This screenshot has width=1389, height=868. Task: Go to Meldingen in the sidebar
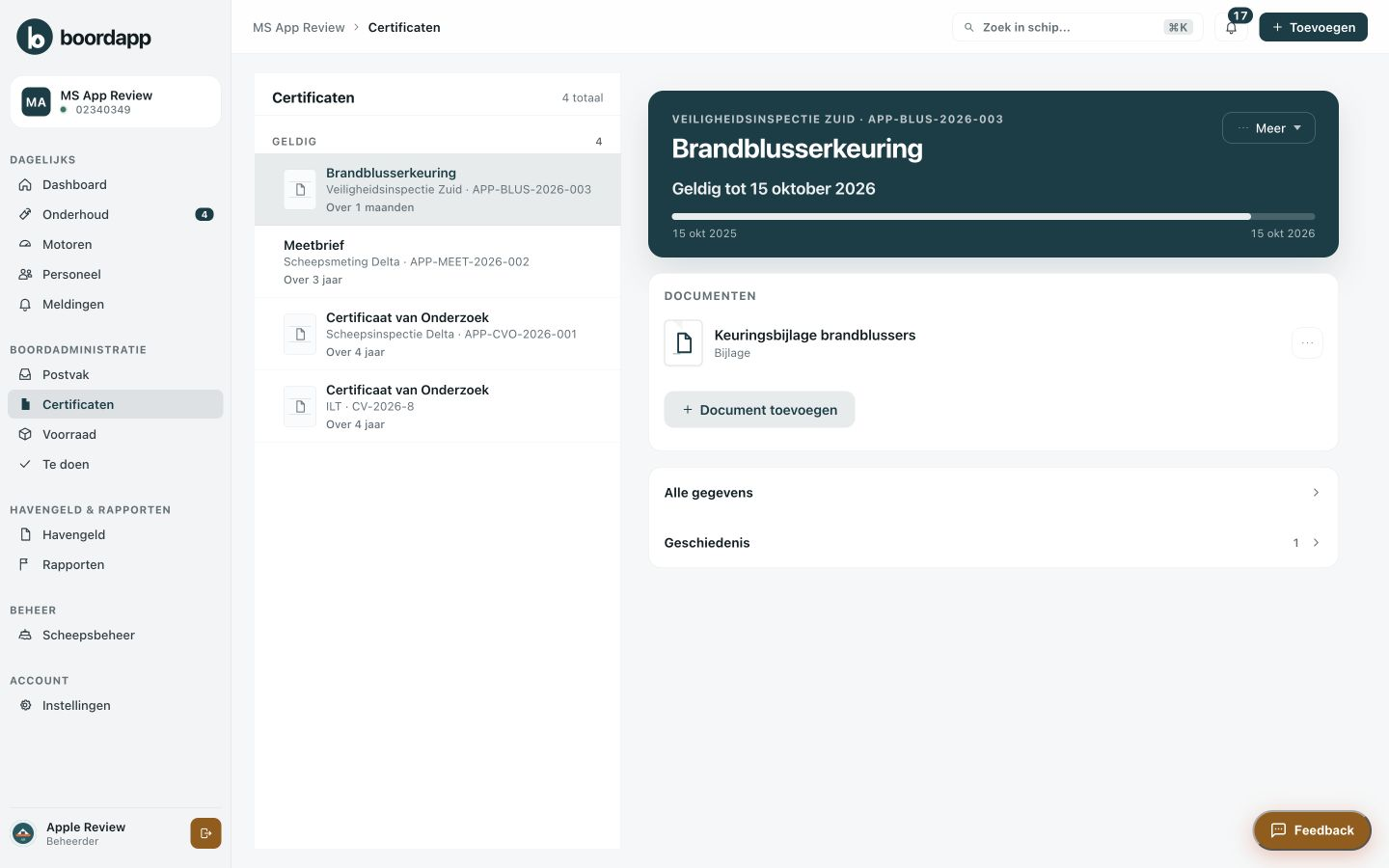tap(116, 305)
